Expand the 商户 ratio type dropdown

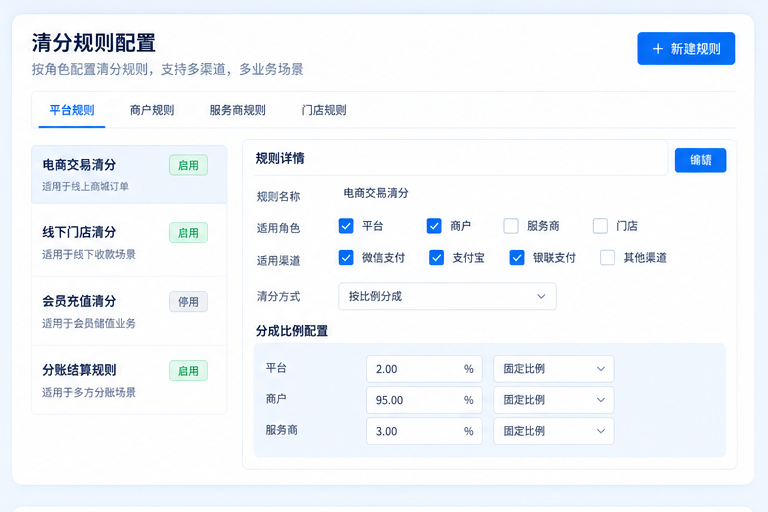[x=553, y=400]
